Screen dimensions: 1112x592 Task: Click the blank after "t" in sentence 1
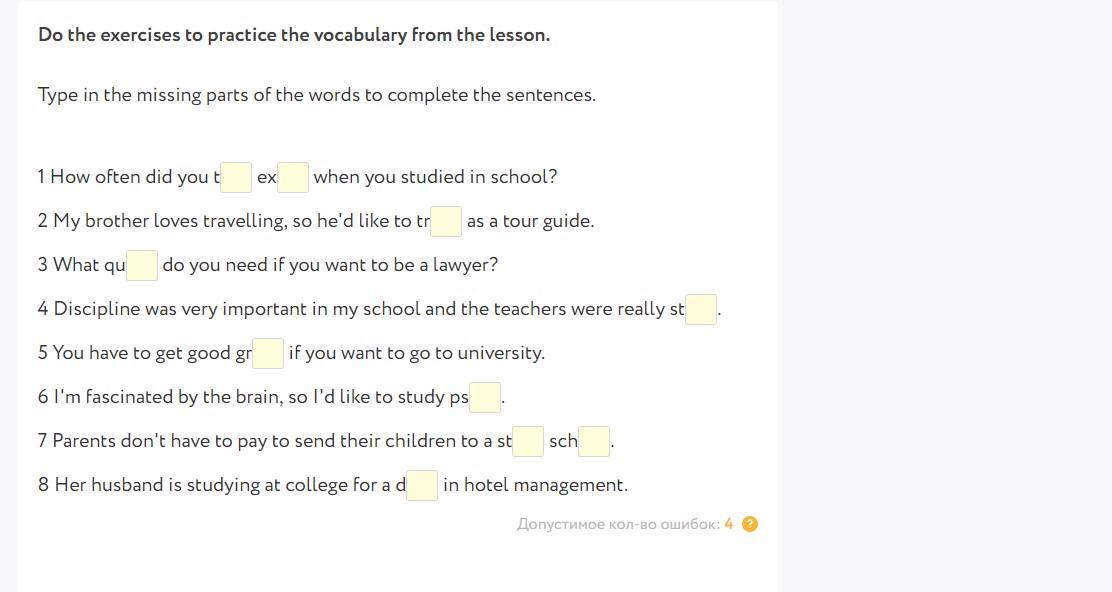(236, 178)
